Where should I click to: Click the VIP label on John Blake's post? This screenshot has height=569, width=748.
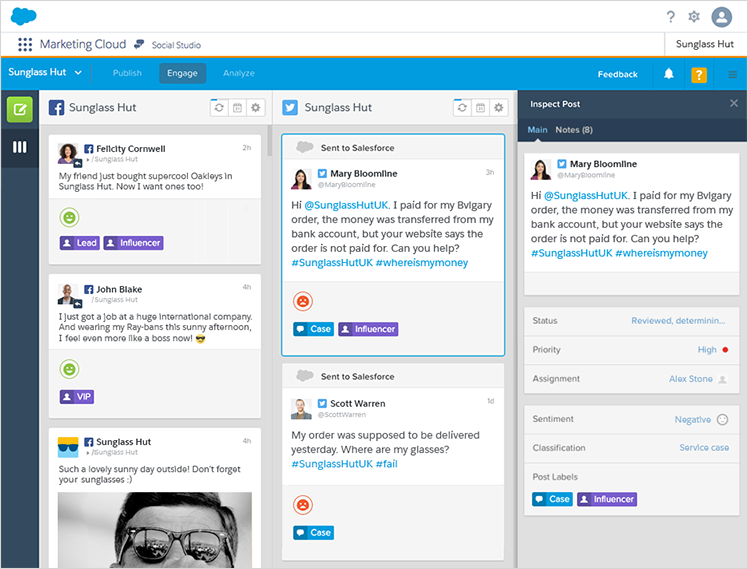click(x=77, y=396)
